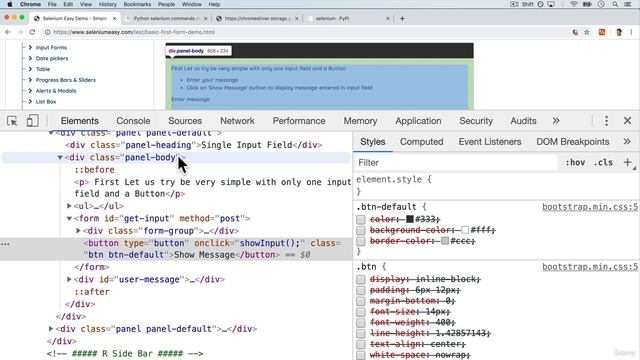Open Table sidebar link

pyautogui.click(x=43, y=69)
